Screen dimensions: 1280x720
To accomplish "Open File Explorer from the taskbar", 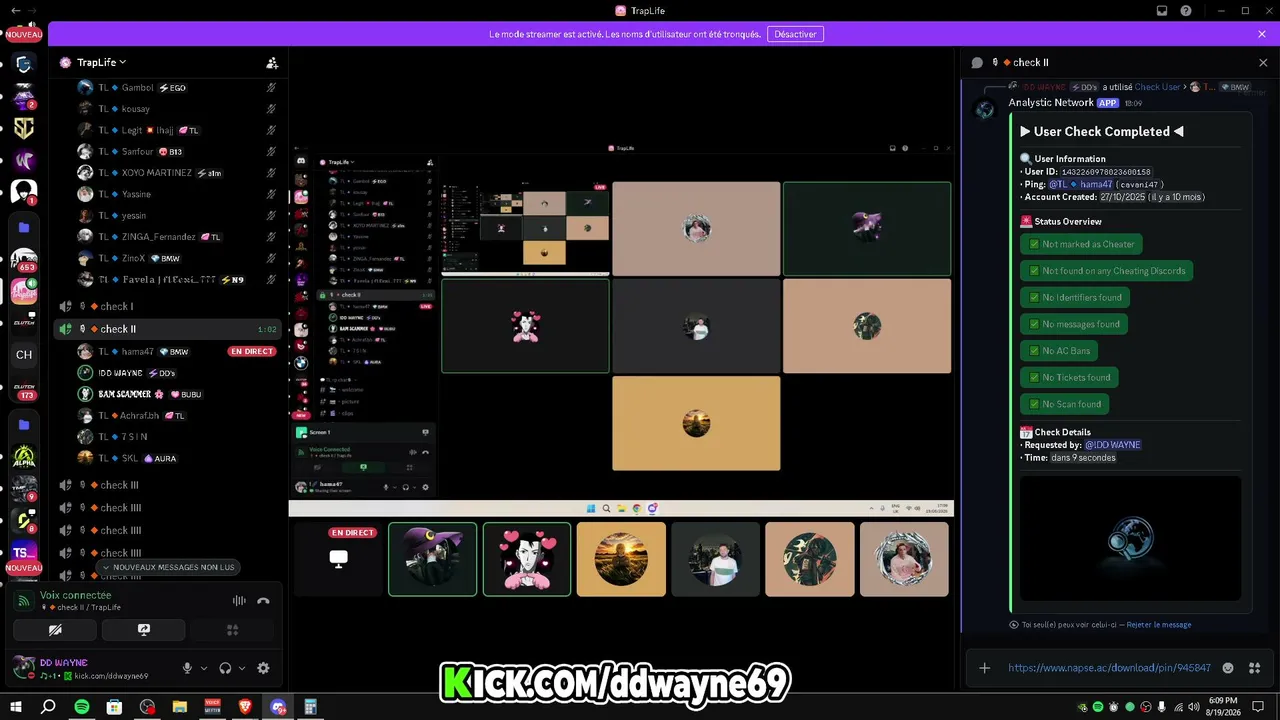I will (180, 707).
